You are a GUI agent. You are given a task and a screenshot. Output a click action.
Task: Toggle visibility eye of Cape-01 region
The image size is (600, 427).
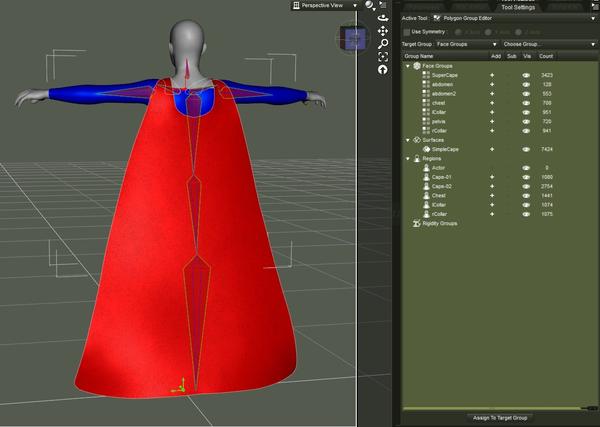pyautogui.click(x=526, y=177)
